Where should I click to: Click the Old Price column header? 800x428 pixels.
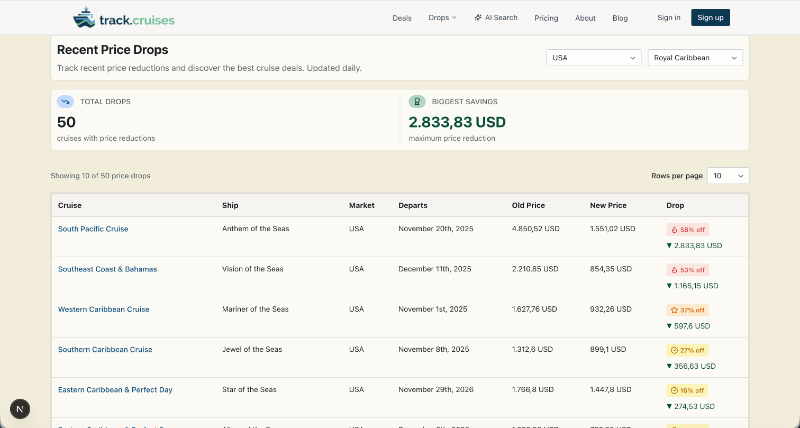(x=528, y=205)
